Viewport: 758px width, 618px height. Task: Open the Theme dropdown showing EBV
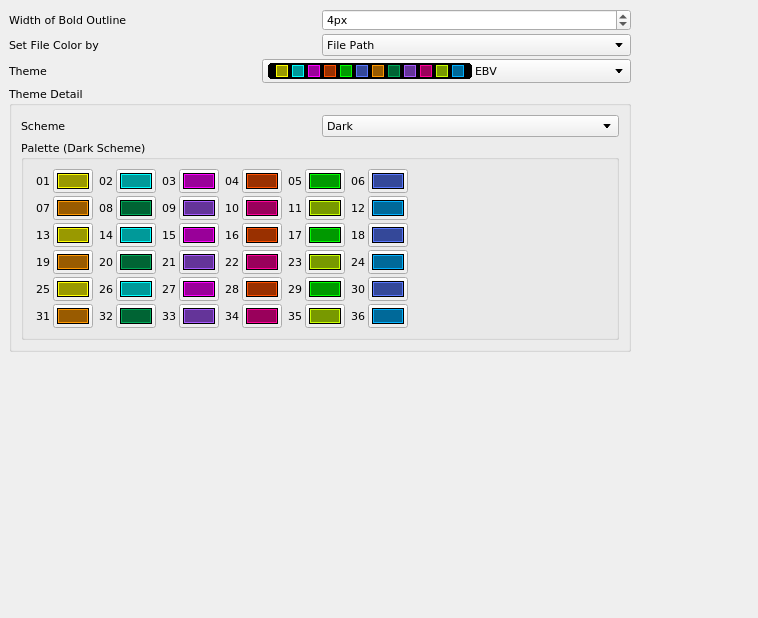coord(446,71)
